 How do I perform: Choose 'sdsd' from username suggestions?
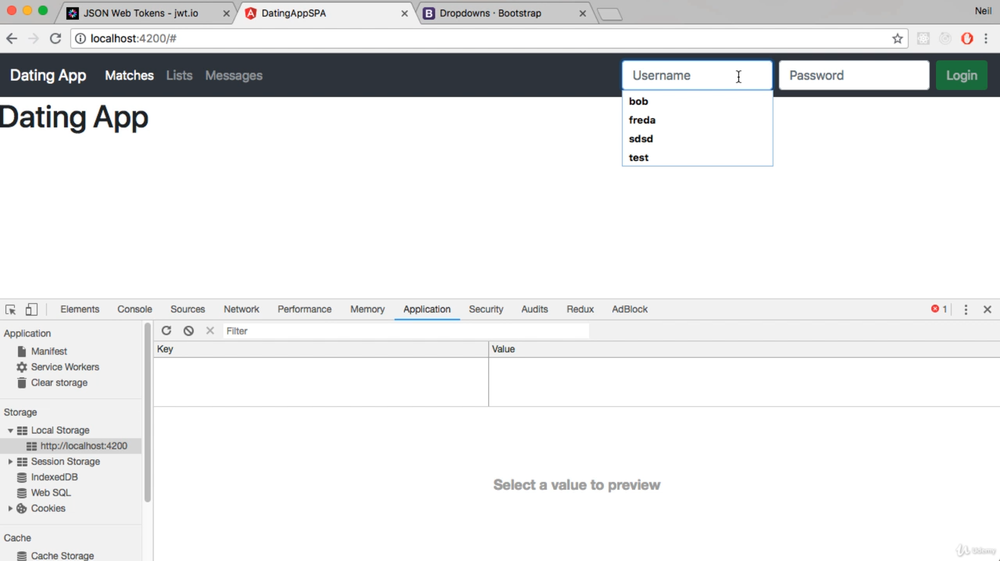coord(697,139)
